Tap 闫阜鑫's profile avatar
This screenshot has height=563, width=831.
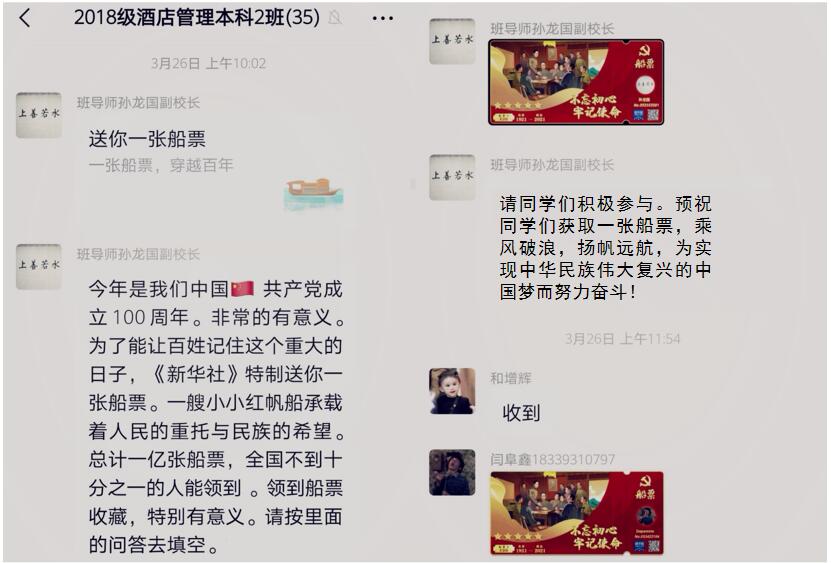click(452, 472)
